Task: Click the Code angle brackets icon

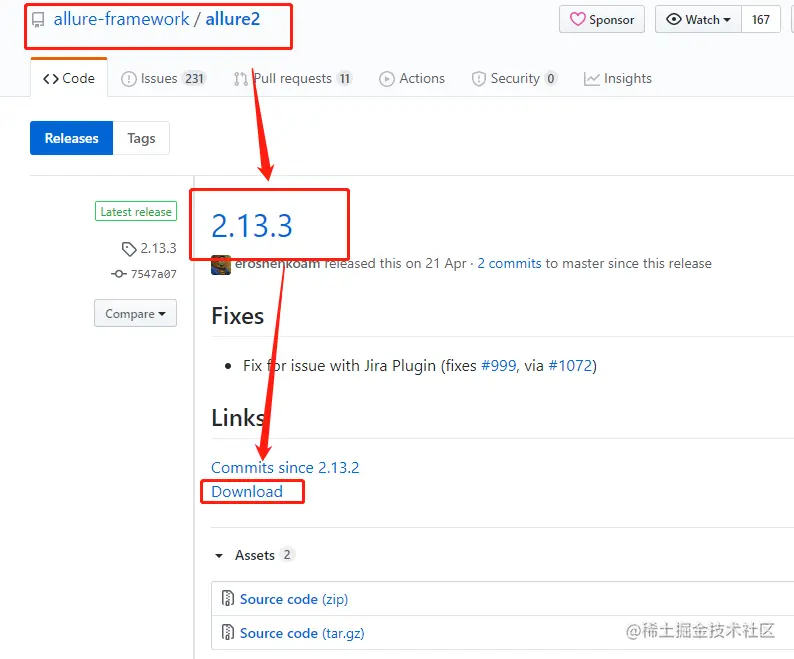Action: tap(51, 79)
